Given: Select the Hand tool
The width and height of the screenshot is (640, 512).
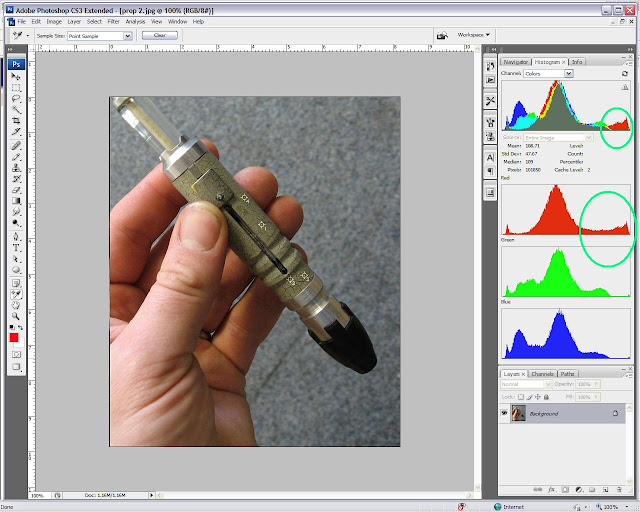Looking at the screenshot, I should point(16,305).
